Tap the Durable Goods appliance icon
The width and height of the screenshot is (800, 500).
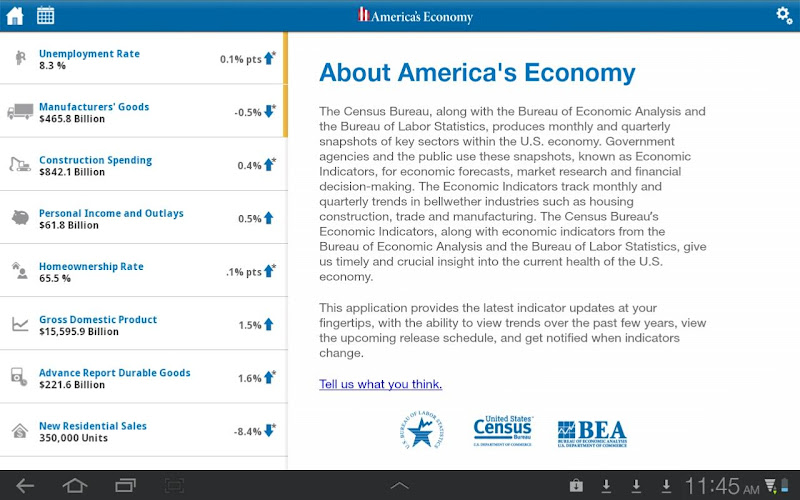[x=19, y=377]
